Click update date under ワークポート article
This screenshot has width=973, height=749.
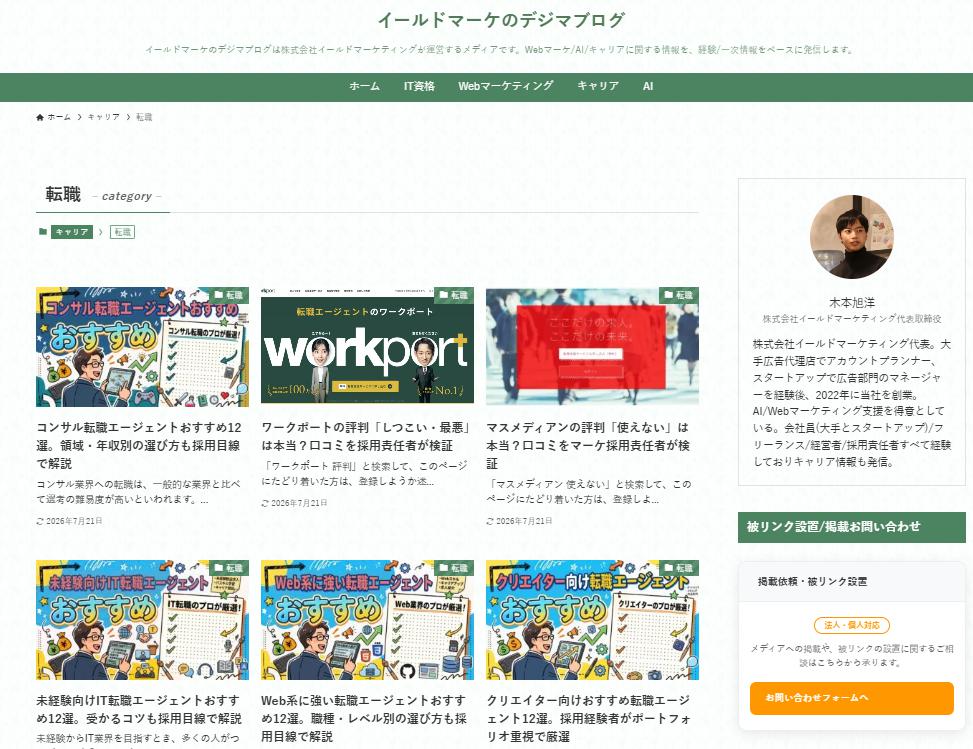coord(294,503)
